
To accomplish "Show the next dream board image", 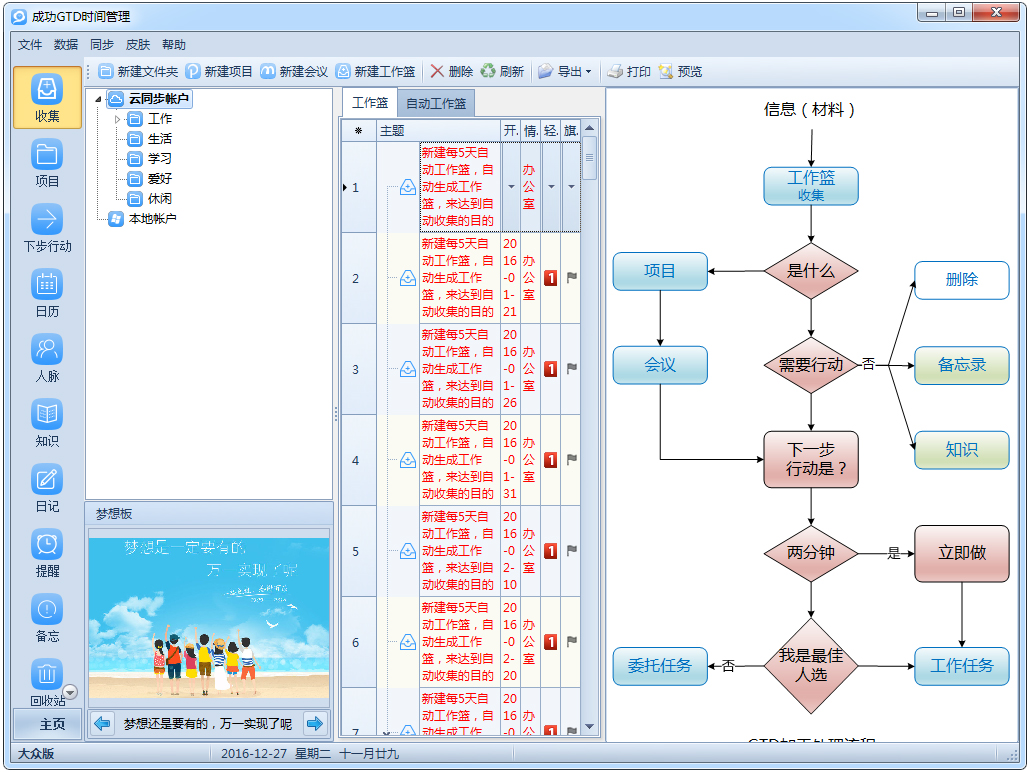I will pyautogui.click(x=315, y=723).
